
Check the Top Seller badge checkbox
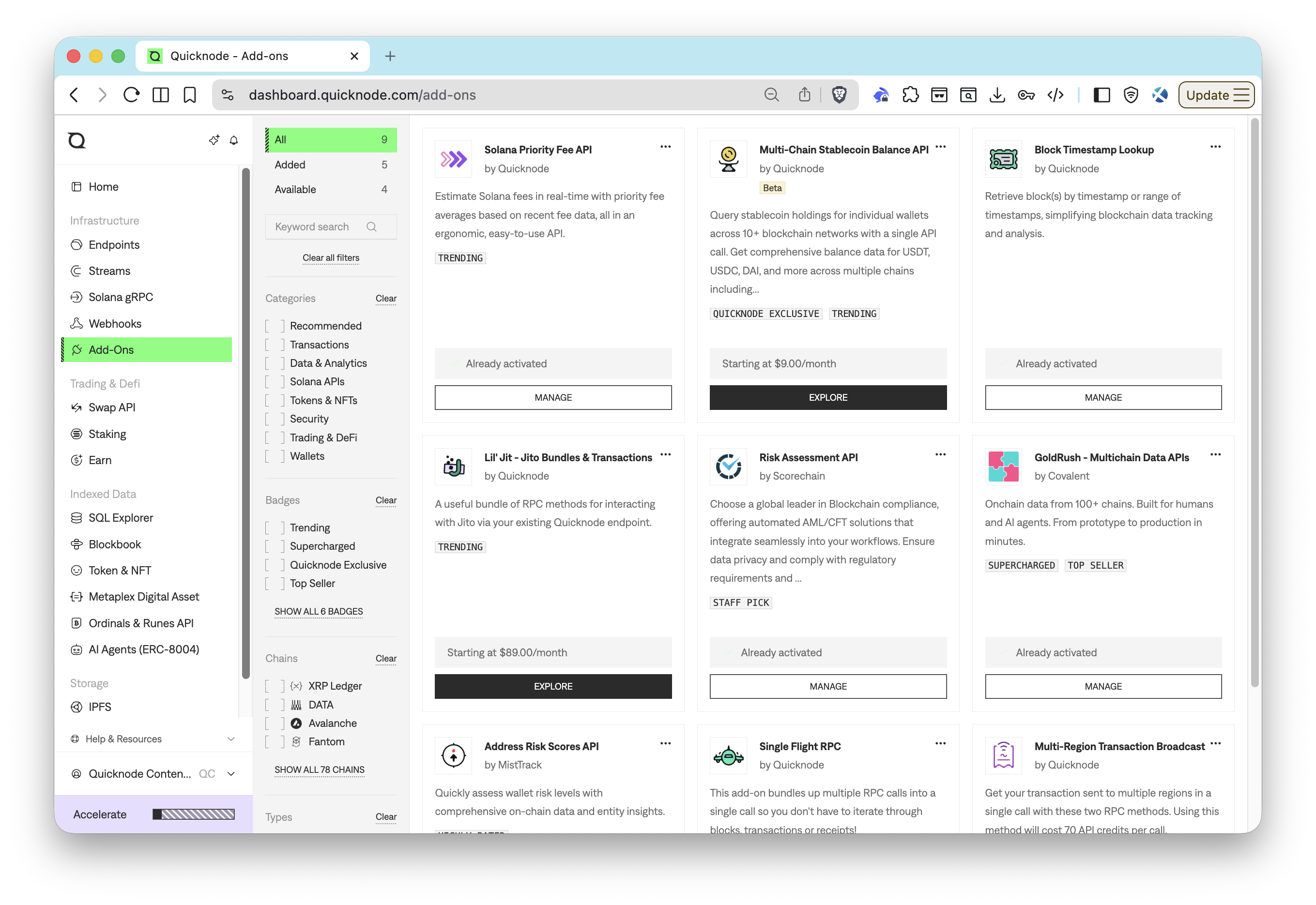click(x=275, y=583)
